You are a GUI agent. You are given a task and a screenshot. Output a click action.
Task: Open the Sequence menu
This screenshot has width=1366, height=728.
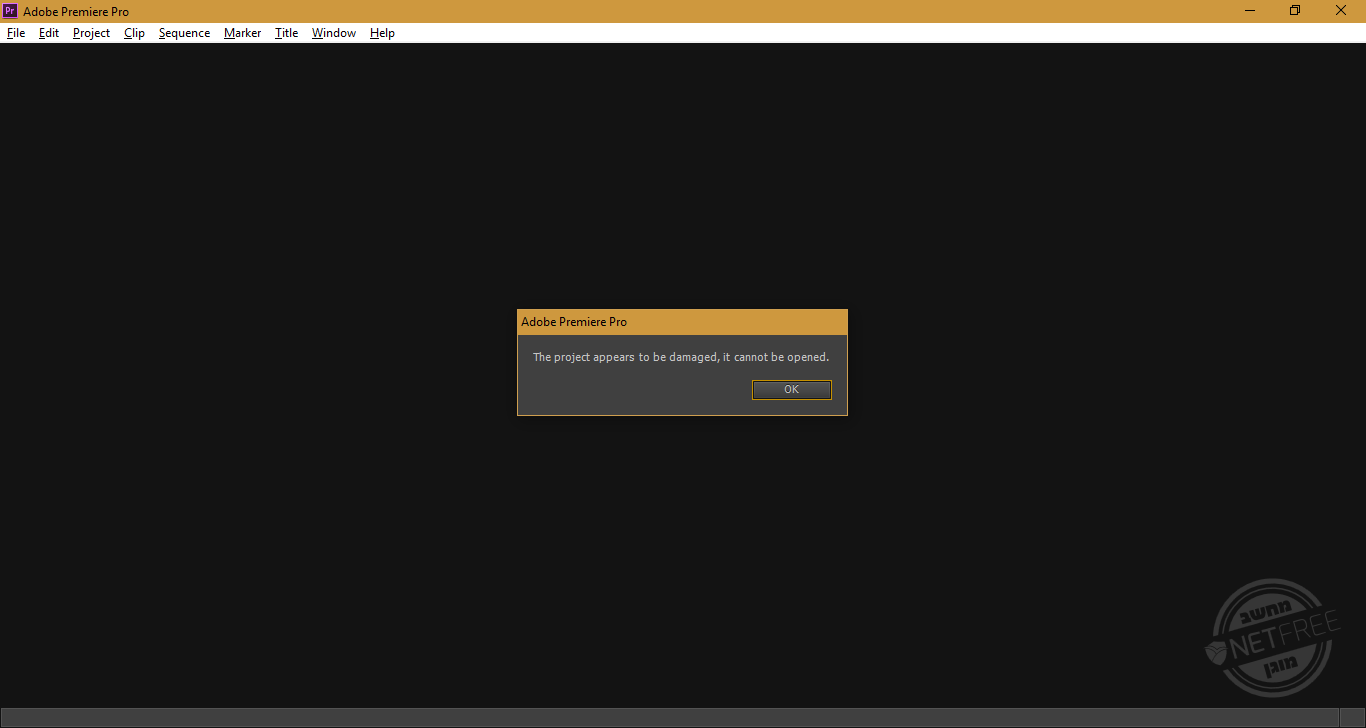184,33
